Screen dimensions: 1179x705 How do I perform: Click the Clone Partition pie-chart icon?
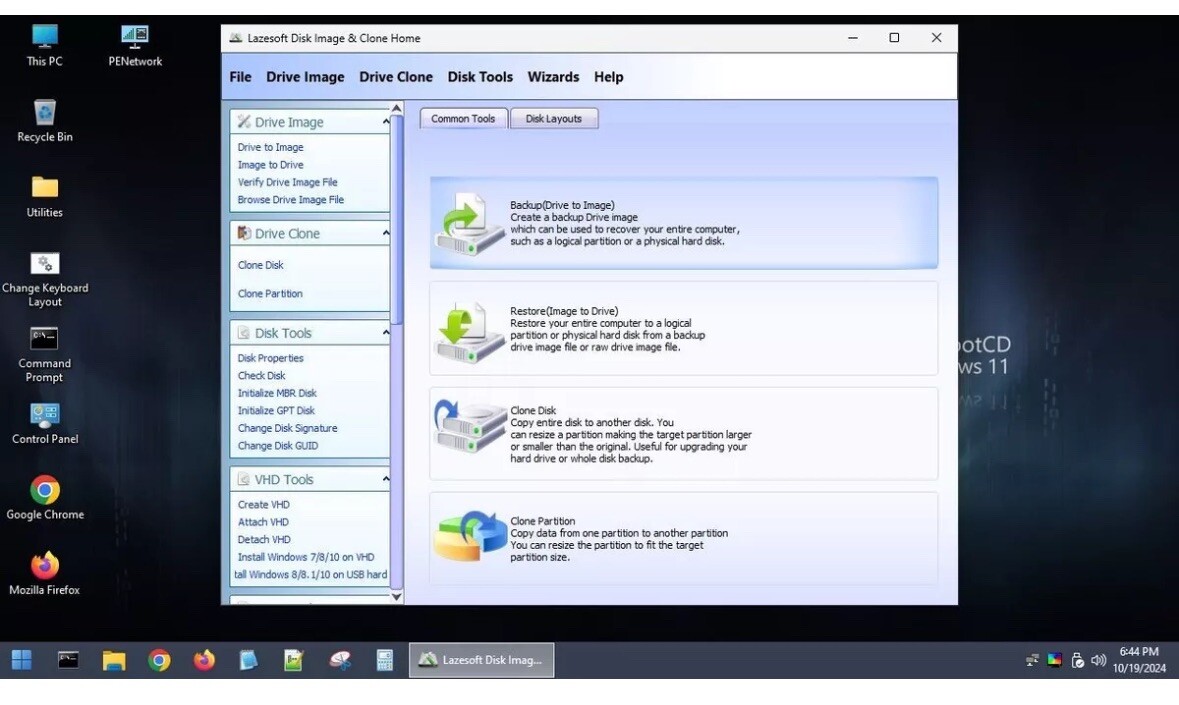[x=467, y=537]
